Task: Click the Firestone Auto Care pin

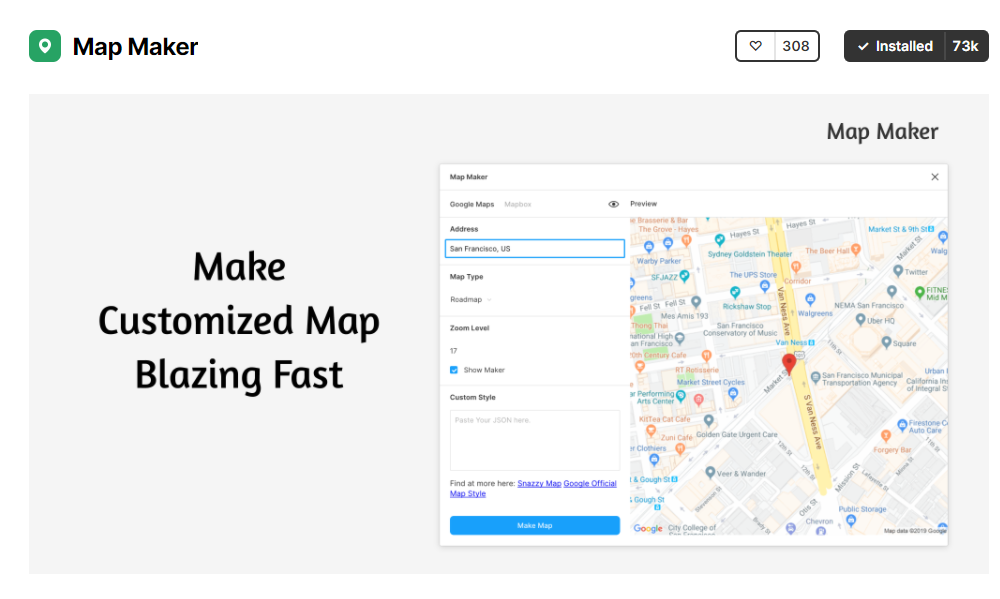Action: 902,425
